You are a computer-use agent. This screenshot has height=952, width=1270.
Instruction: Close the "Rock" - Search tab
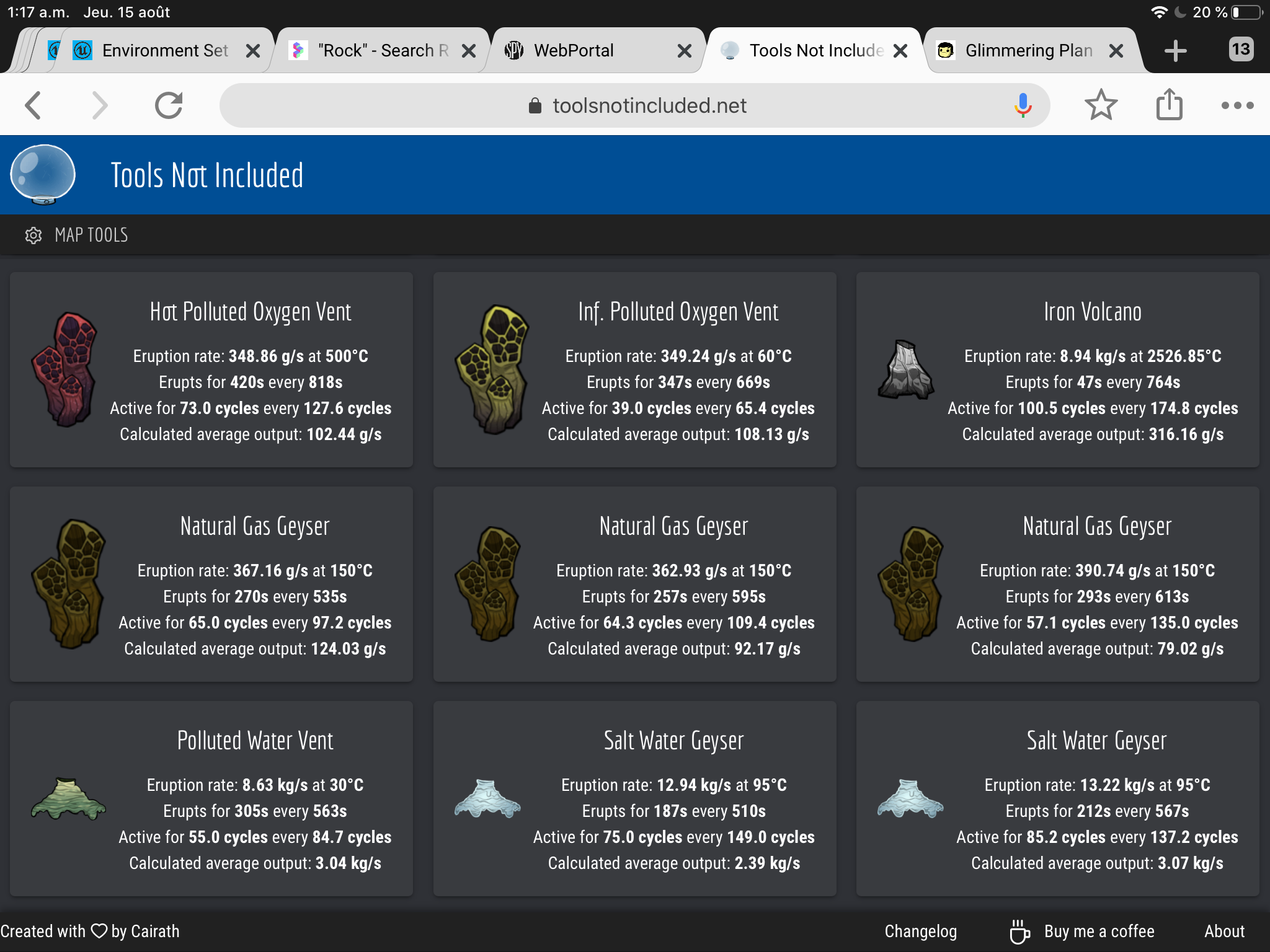tap(469, 51)
